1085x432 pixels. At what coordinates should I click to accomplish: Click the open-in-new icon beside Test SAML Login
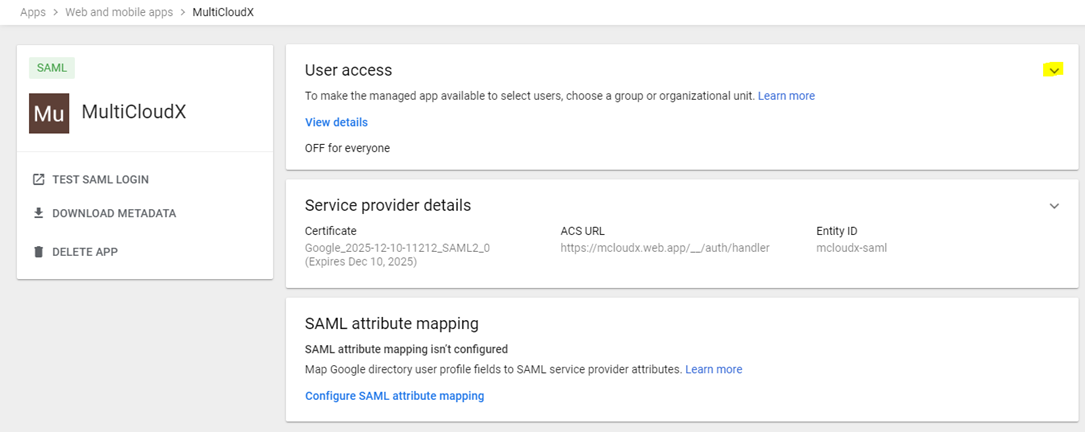coord(39,179)
